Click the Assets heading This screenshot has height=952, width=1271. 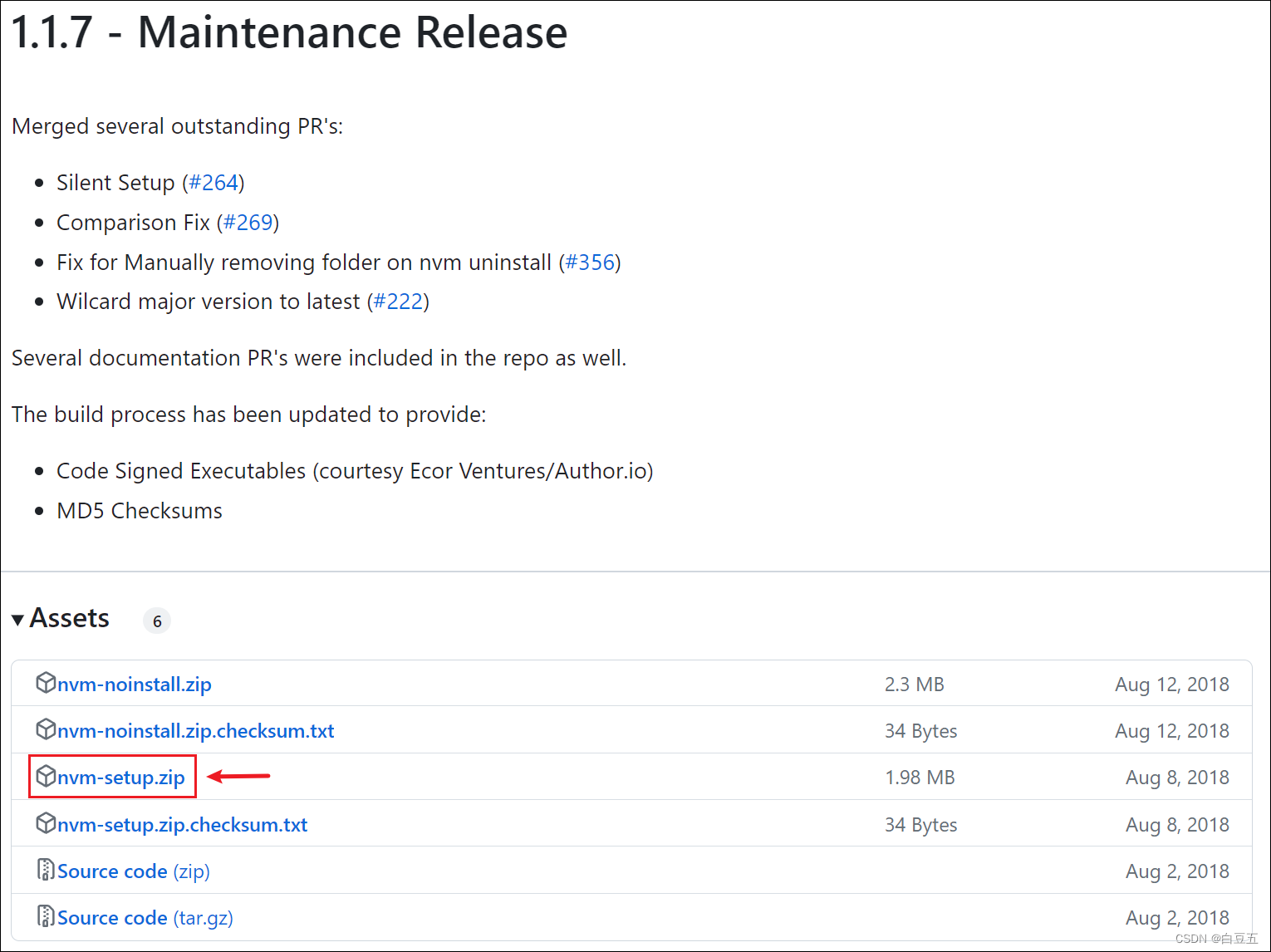click(x=70, y=618)
